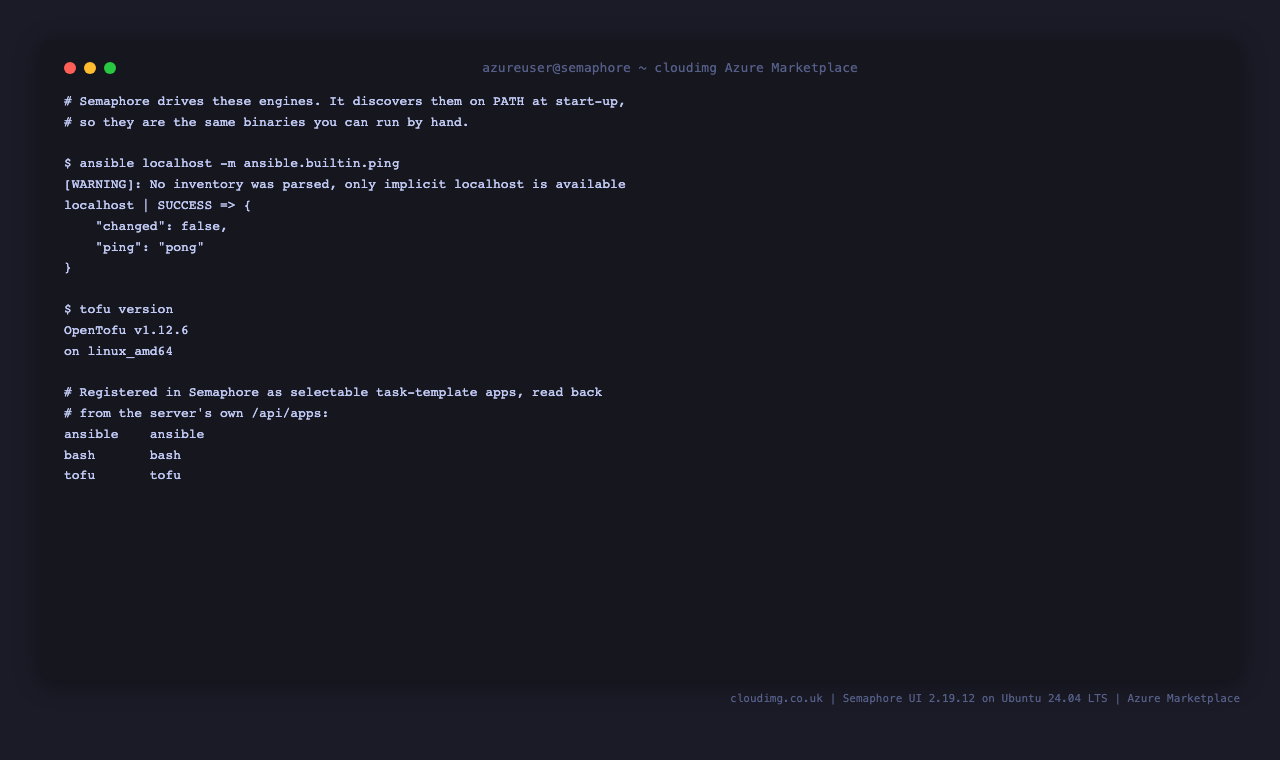Click the 'bash' row in apps list
This screenshot has width=1280, height=760.
tap(123, 455)
